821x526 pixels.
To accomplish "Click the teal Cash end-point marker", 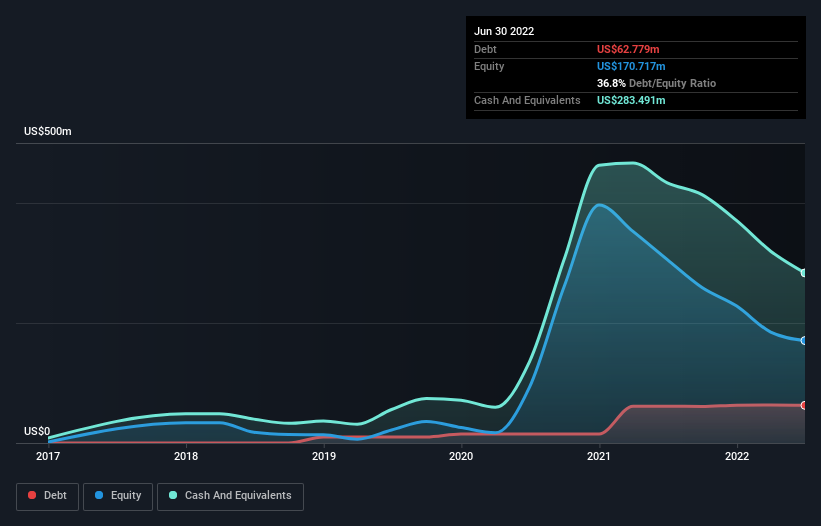I will pyautogui.click(x=804, y=273).
